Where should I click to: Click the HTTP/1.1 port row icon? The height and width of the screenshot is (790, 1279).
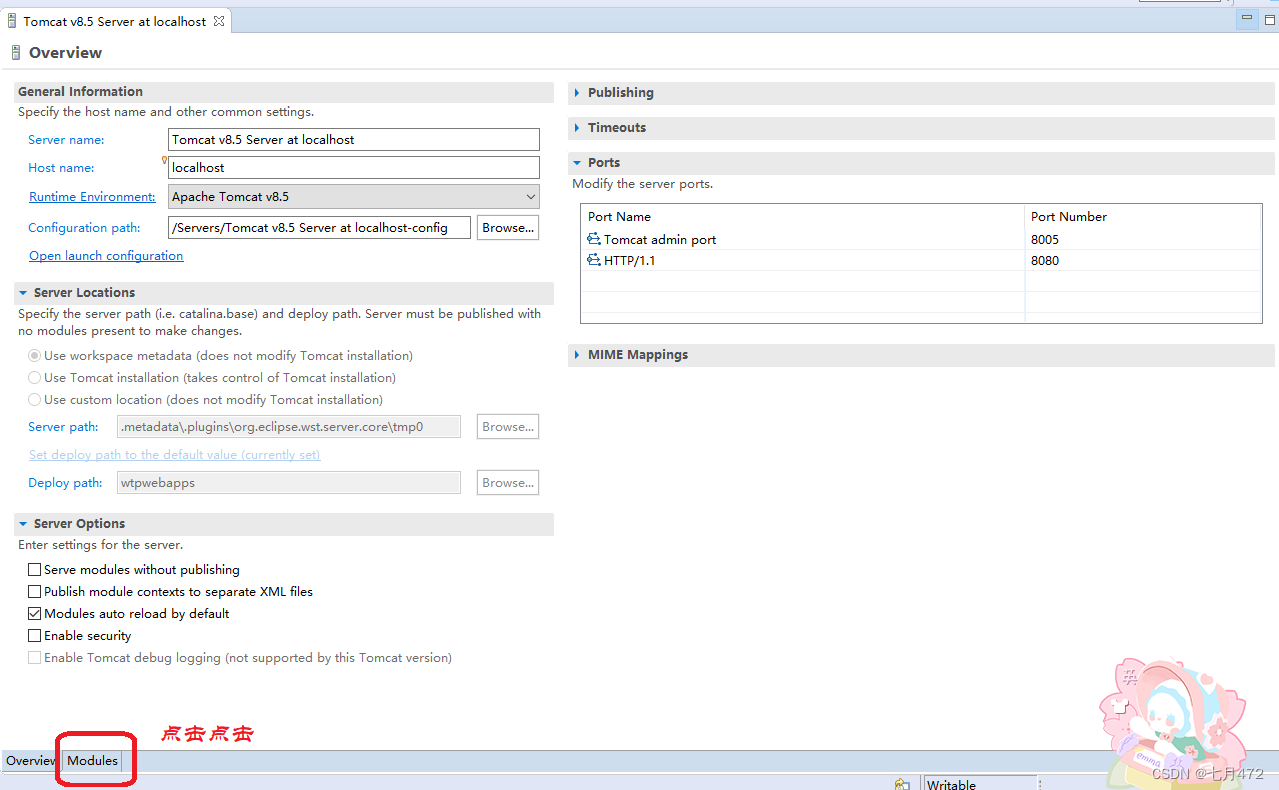pyautogui.click(x=594, y=261)
